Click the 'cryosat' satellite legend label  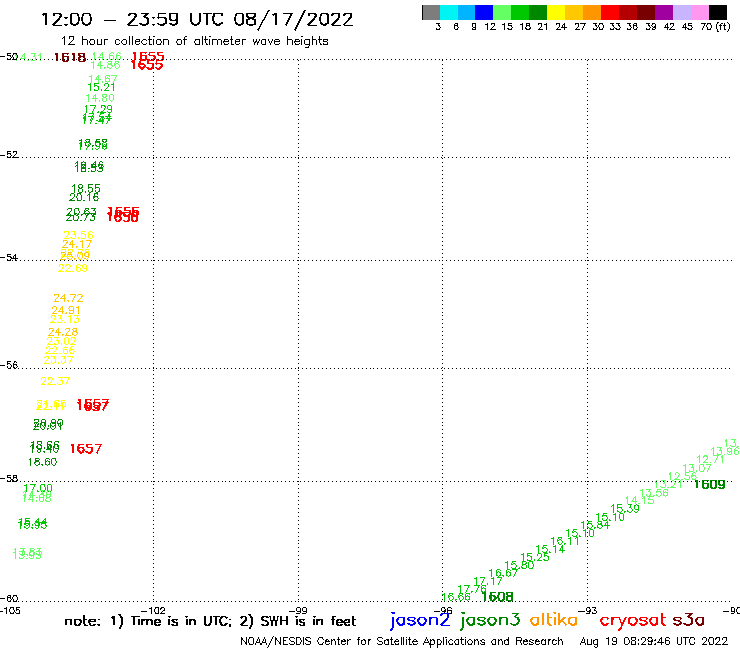[633, 620]
